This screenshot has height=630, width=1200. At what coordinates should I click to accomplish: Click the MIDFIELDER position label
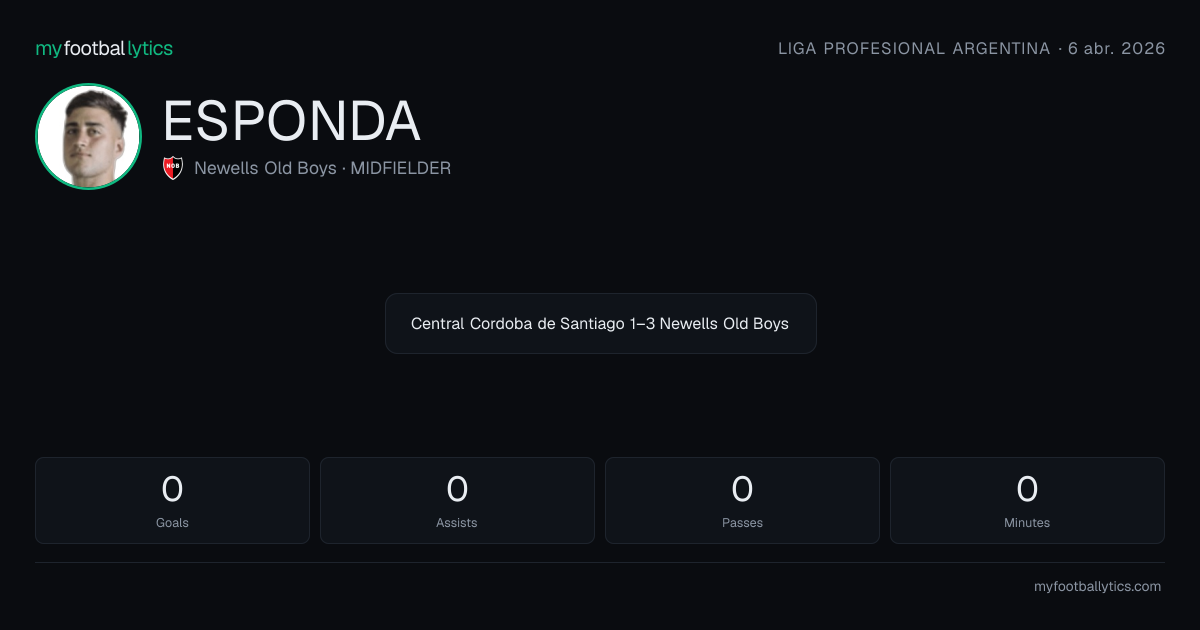point(400,168)
